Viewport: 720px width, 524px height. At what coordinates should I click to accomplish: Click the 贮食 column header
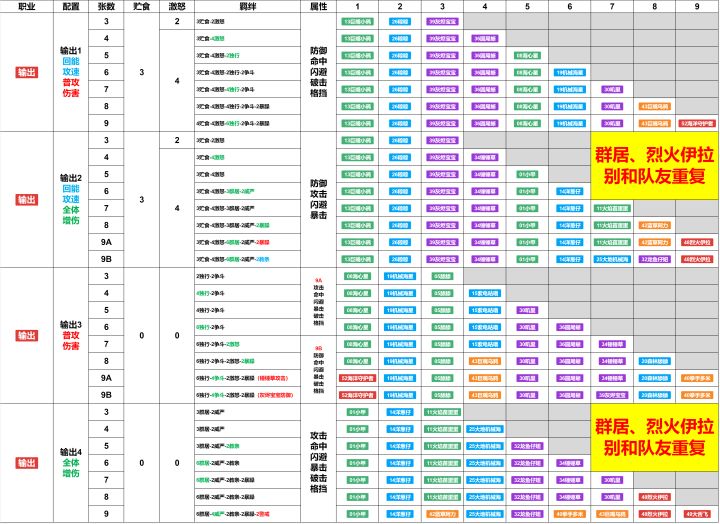click(141, 6)
